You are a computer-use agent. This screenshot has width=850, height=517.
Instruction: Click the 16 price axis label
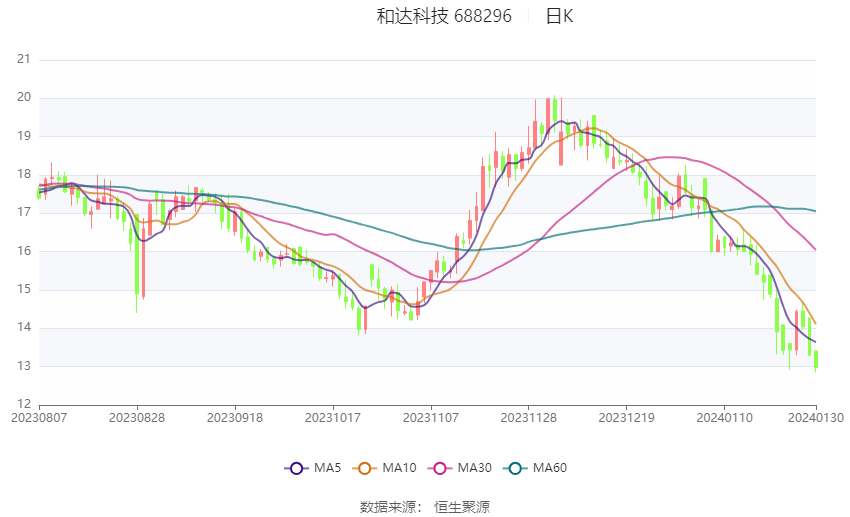point(24,251)
